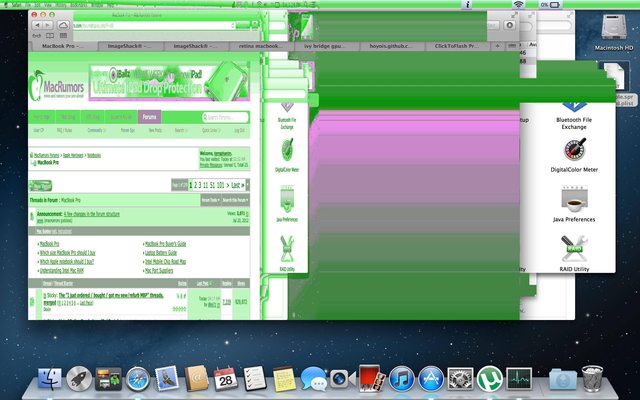The width and height of the screenshot is (640, 400).
Task: Switch to the first ImageShack tab
Action: [131, 46]
